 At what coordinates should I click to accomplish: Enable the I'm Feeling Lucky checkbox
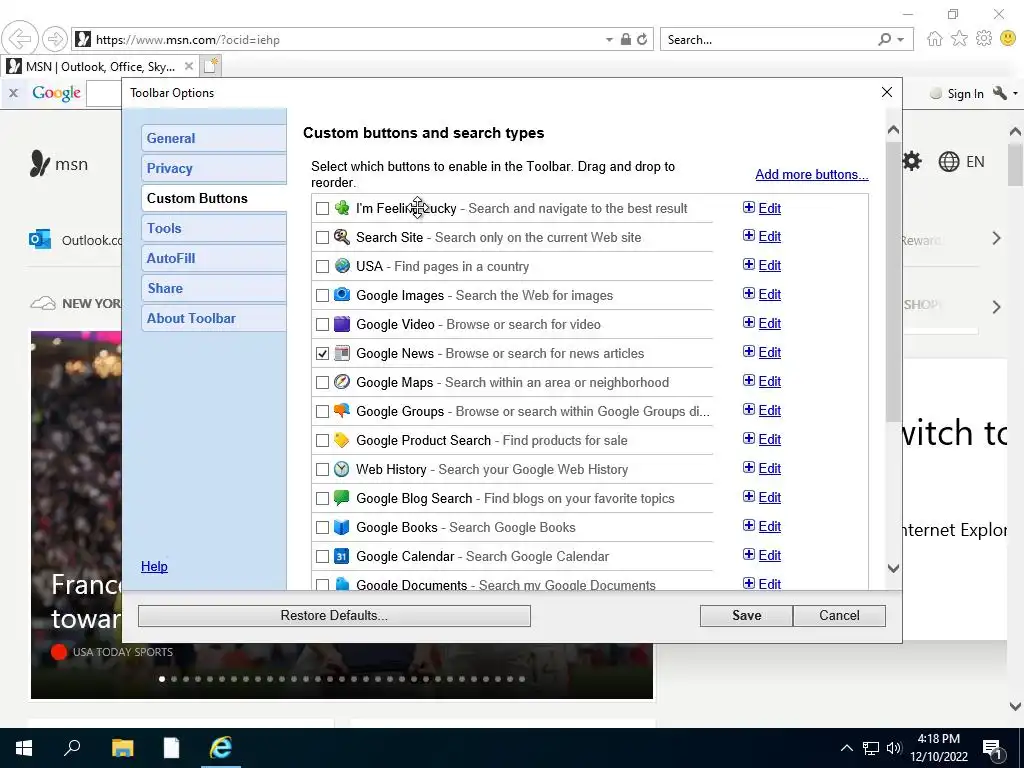tap(322, 208)
